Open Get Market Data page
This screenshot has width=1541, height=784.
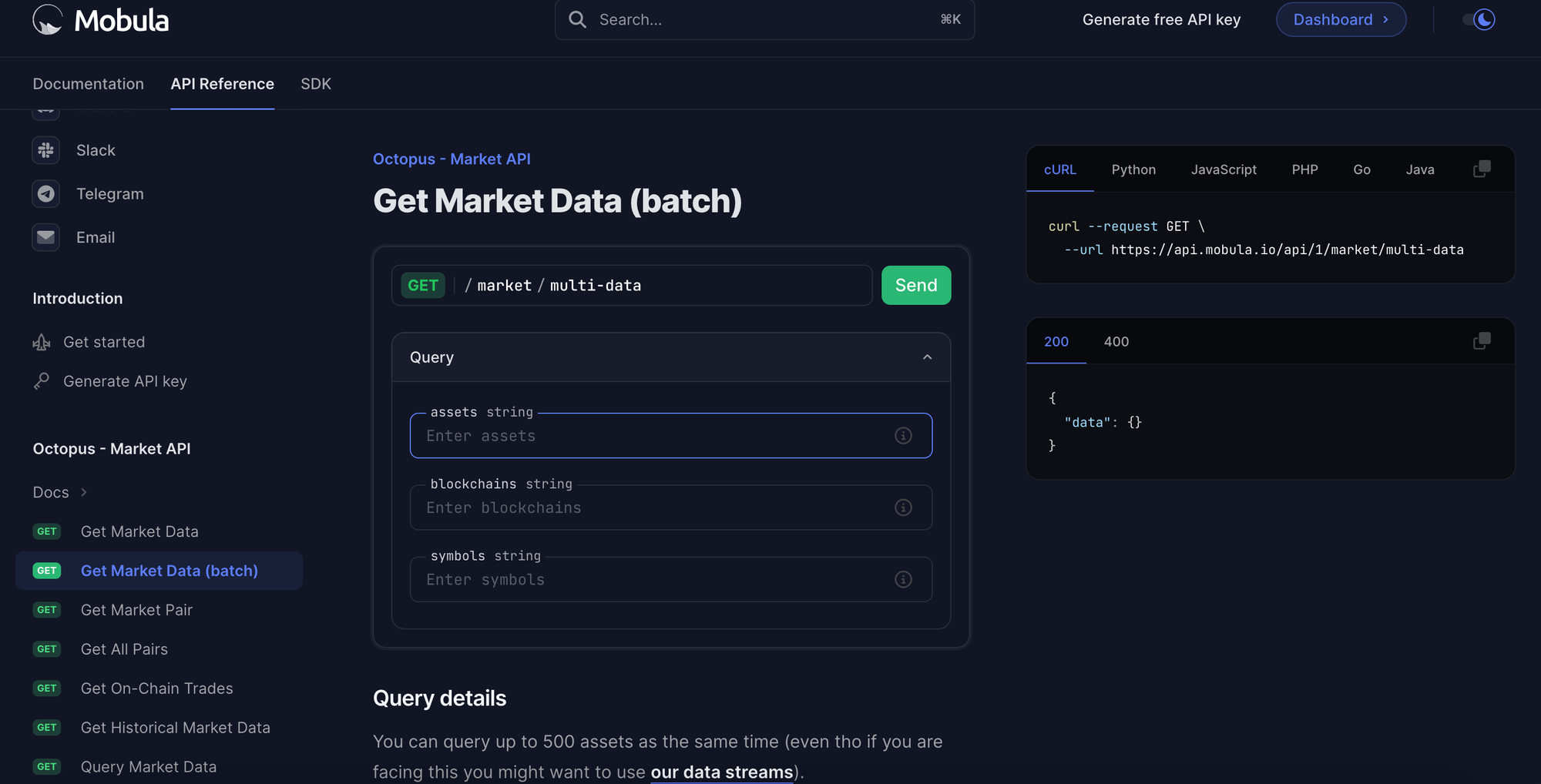pyautogui.click(x=139, y=531)
